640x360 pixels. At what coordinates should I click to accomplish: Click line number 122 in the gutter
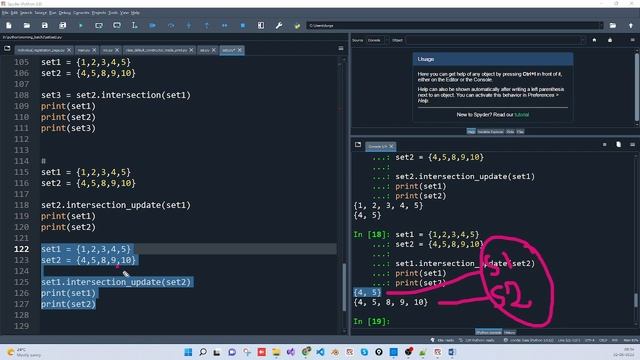point(21,249)
